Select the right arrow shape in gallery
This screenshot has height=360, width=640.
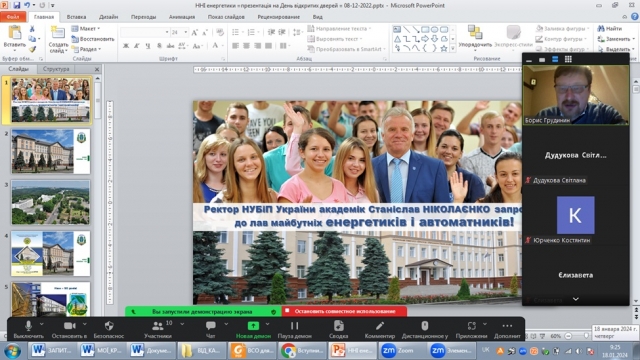[425, 39]
